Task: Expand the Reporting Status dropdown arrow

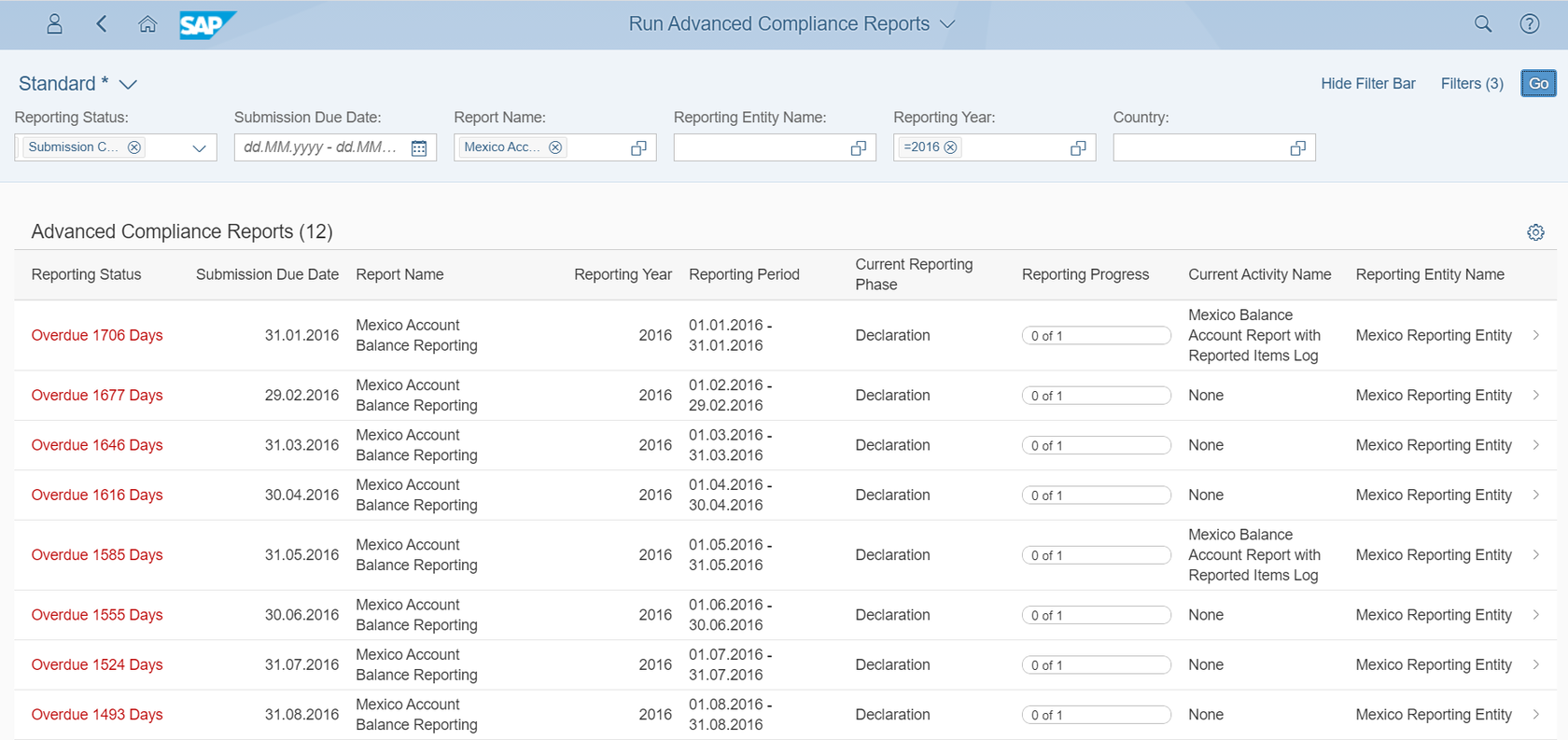Action: coord(199,148)
